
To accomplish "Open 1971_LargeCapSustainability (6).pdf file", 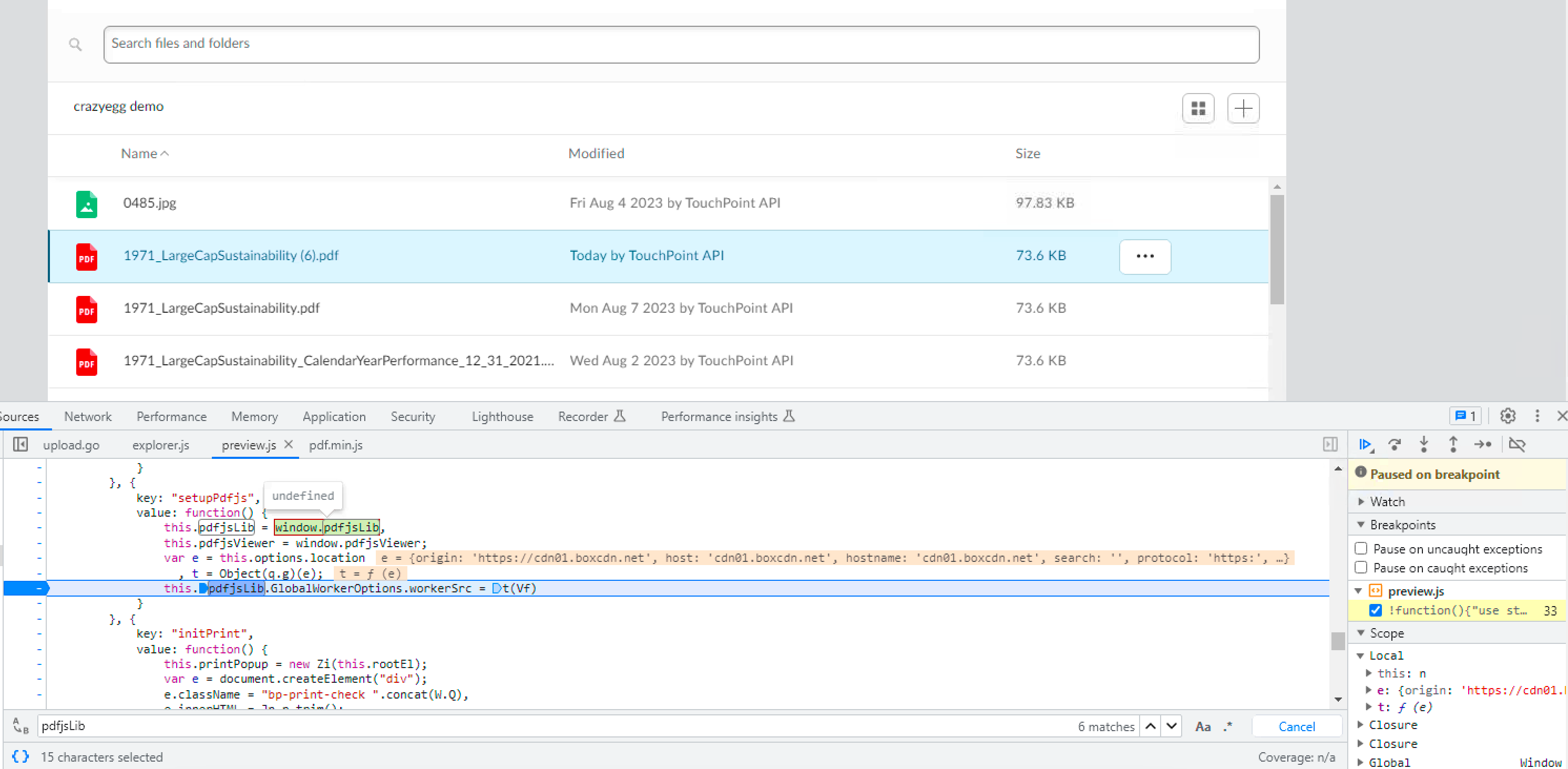I will point(231,256).
